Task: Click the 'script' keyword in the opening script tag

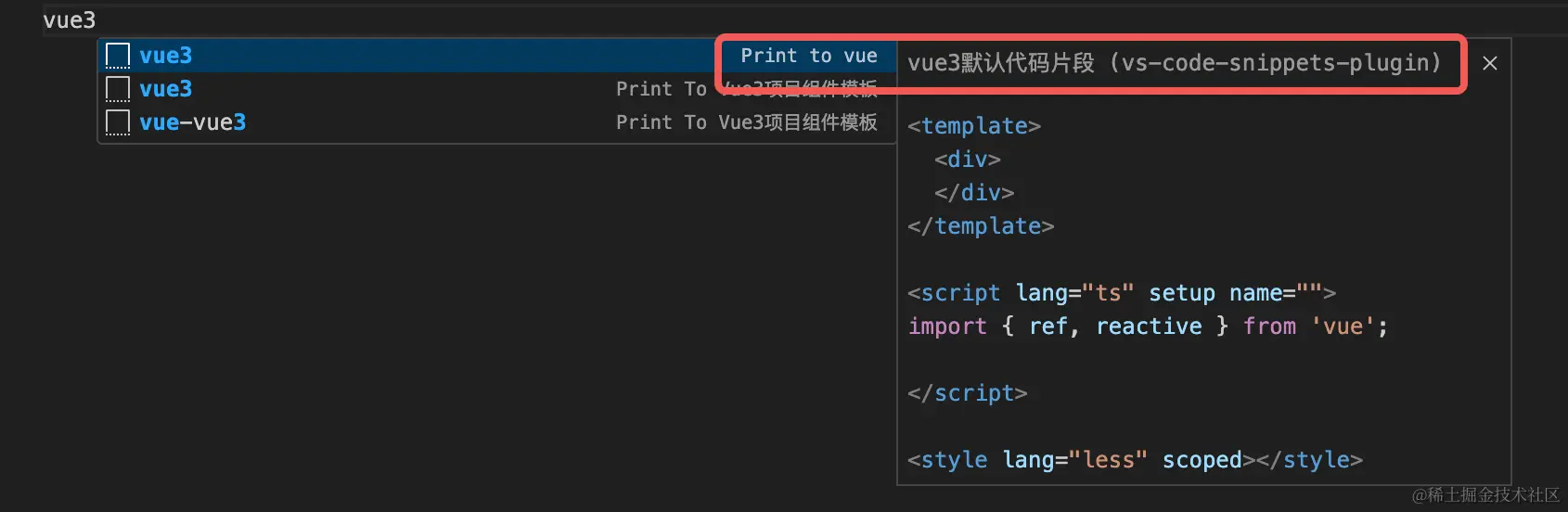Action: click(x=960, y=293)
